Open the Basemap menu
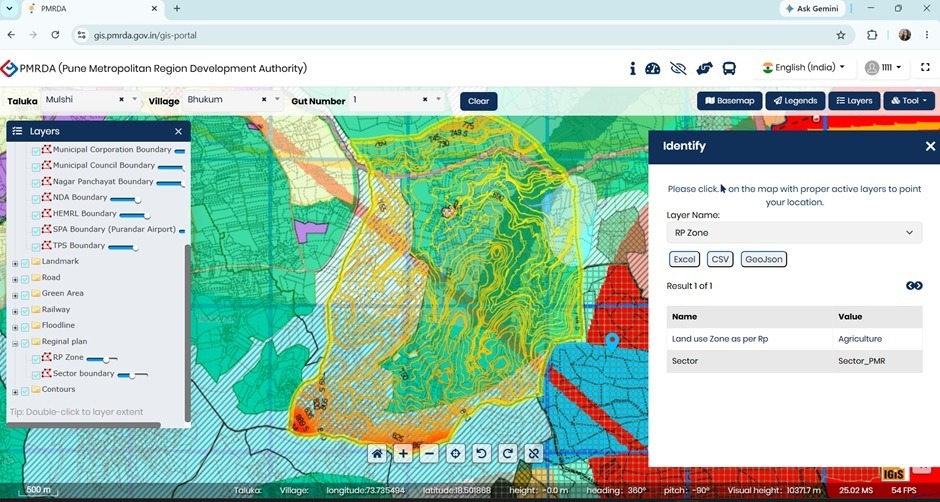This screenshot has width=940, height=502. click(730, 101)
